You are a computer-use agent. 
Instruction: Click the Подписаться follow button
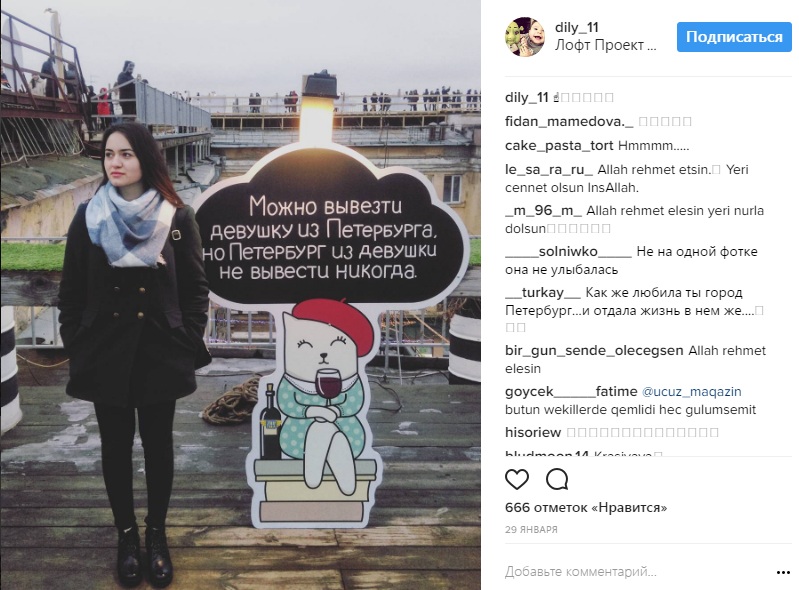point(734,37)
